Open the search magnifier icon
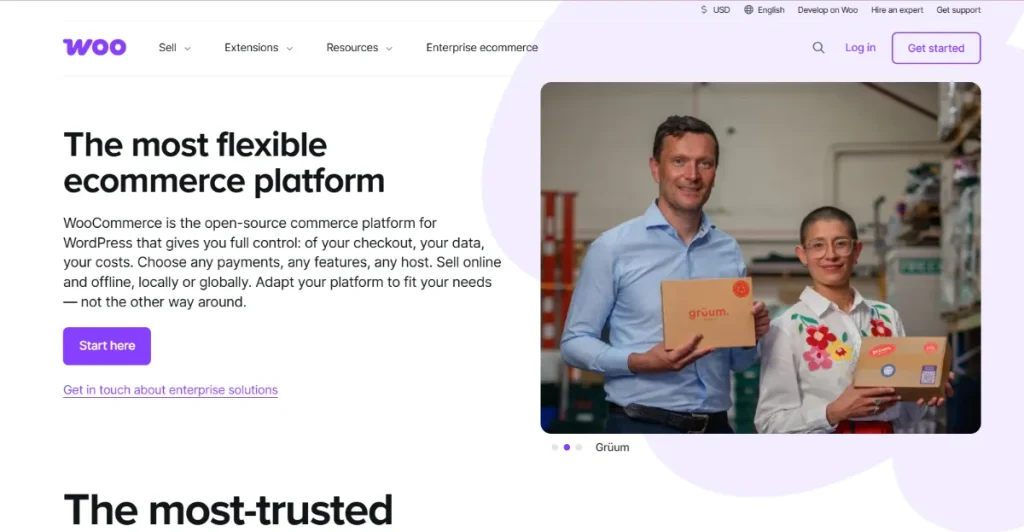The image size is (1024, 532). click(818, 48)
